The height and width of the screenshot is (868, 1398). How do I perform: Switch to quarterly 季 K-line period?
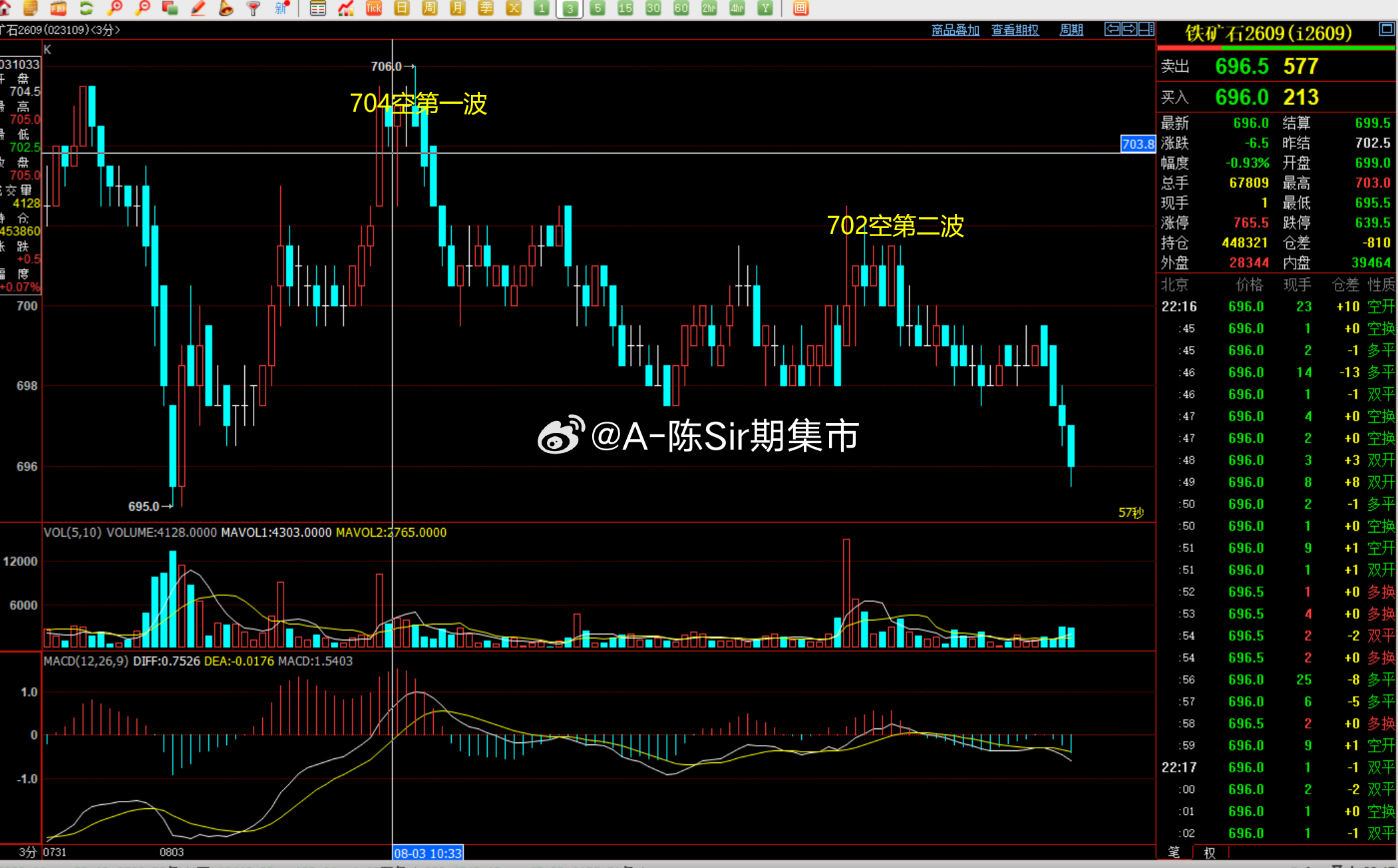coord(486,8)
